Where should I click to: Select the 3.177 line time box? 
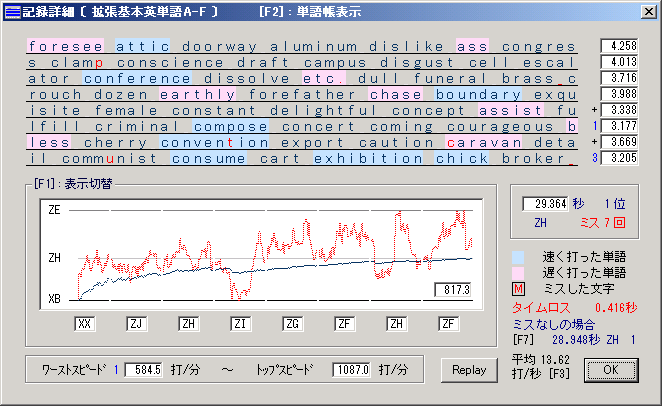(619, 126)
